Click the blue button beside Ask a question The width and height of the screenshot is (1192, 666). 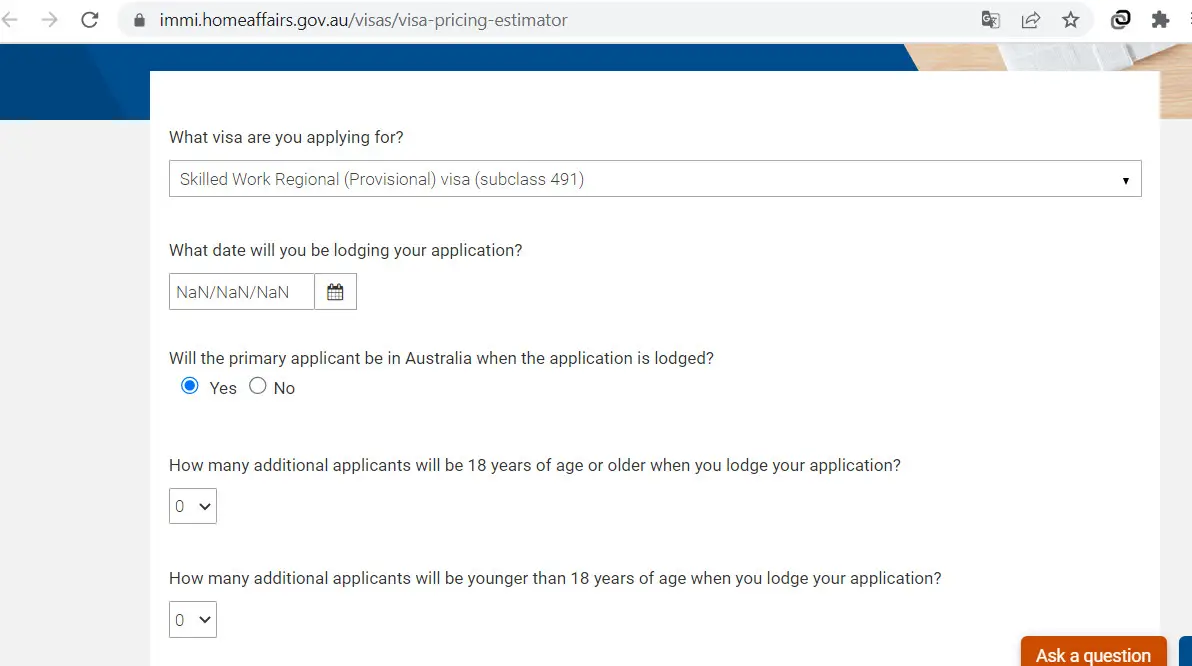[1185, 652]
